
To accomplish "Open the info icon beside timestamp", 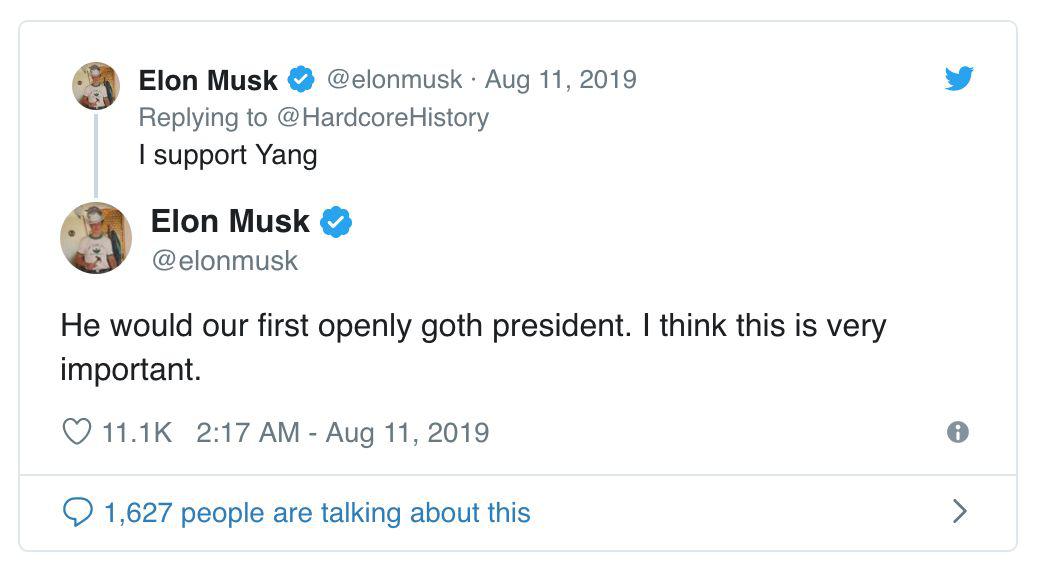I will (958, 432).
